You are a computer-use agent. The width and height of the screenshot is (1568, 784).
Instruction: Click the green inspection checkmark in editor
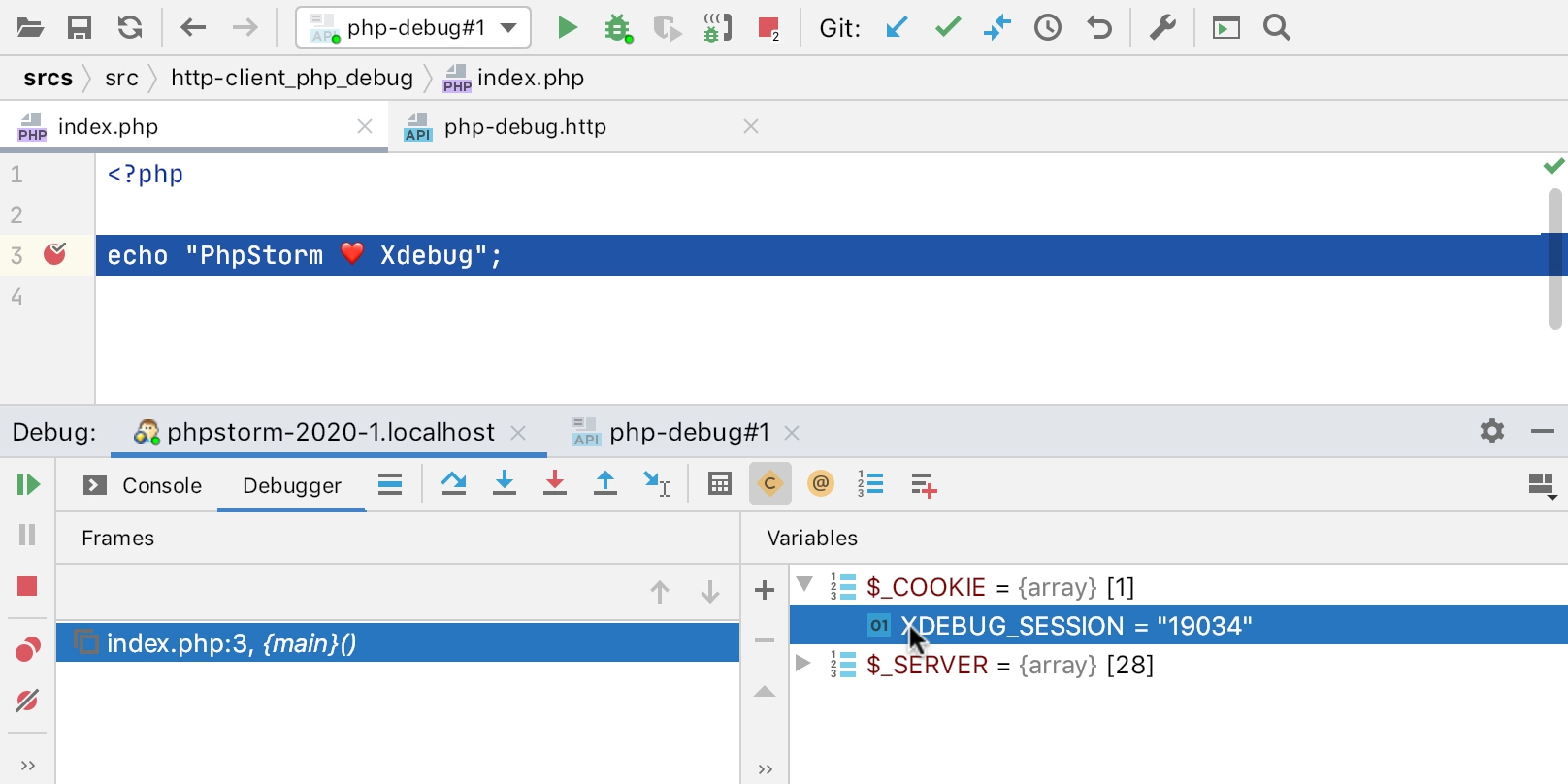tap(1553, 166)
